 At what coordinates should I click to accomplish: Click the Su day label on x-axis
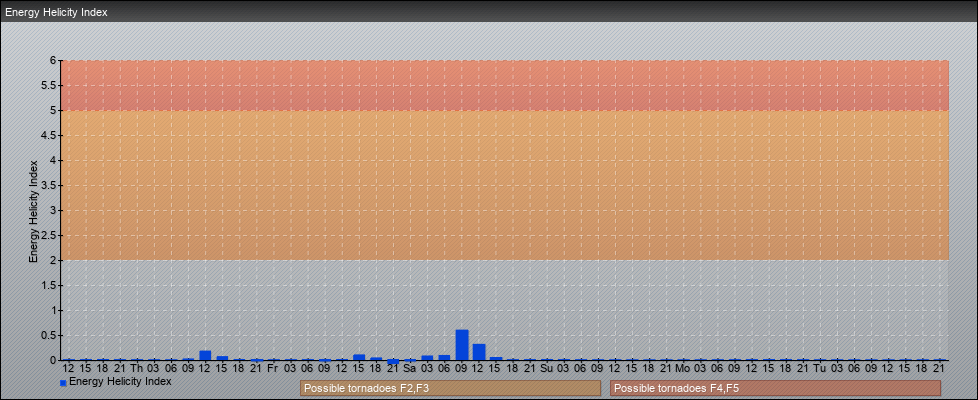pyautogui.click(x=547, y=368)
